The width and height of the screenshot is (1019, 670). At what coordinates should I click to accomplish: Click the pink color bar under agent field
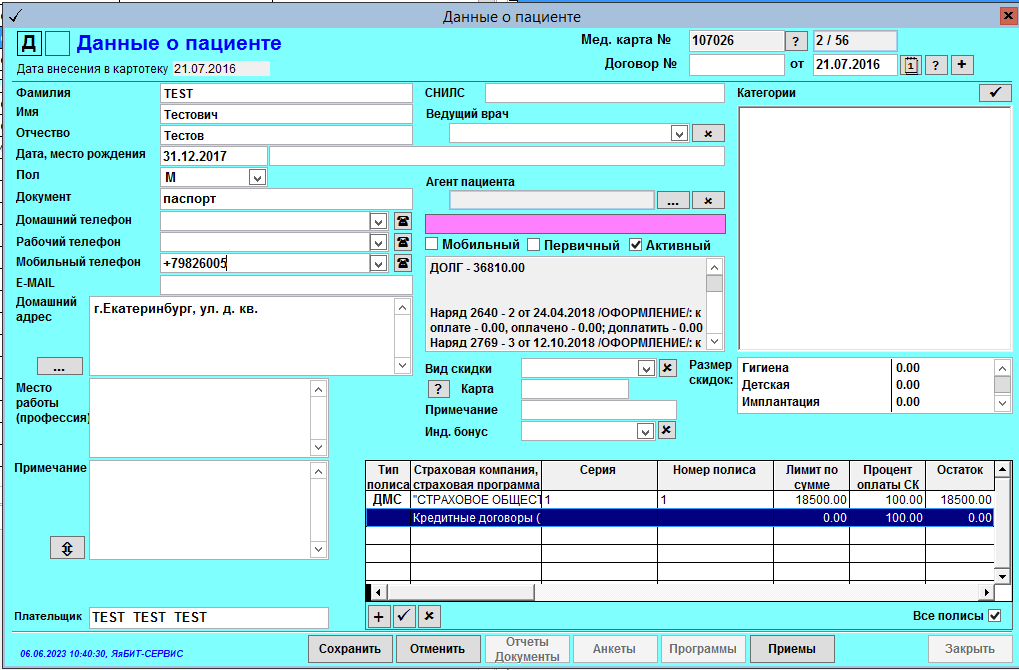[x=575, y=224]
